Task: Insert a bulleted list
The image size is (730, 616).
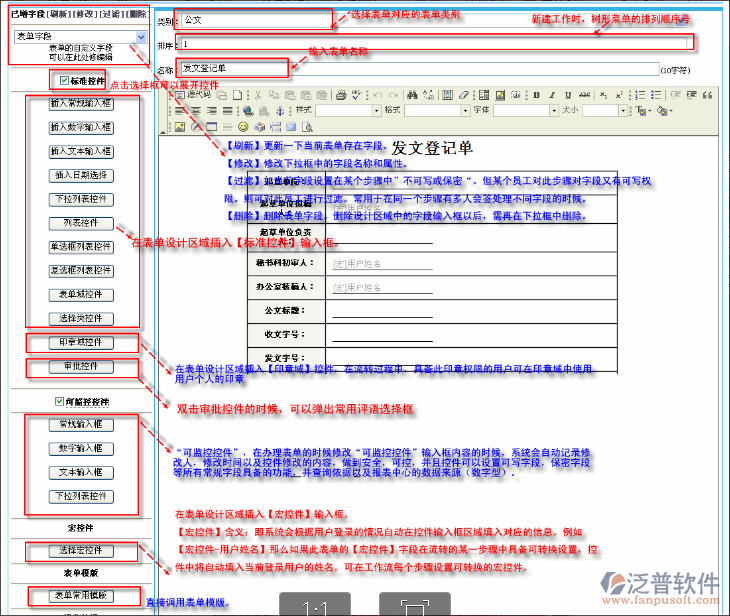Action: pyautogui.click(x=656, y=95)
